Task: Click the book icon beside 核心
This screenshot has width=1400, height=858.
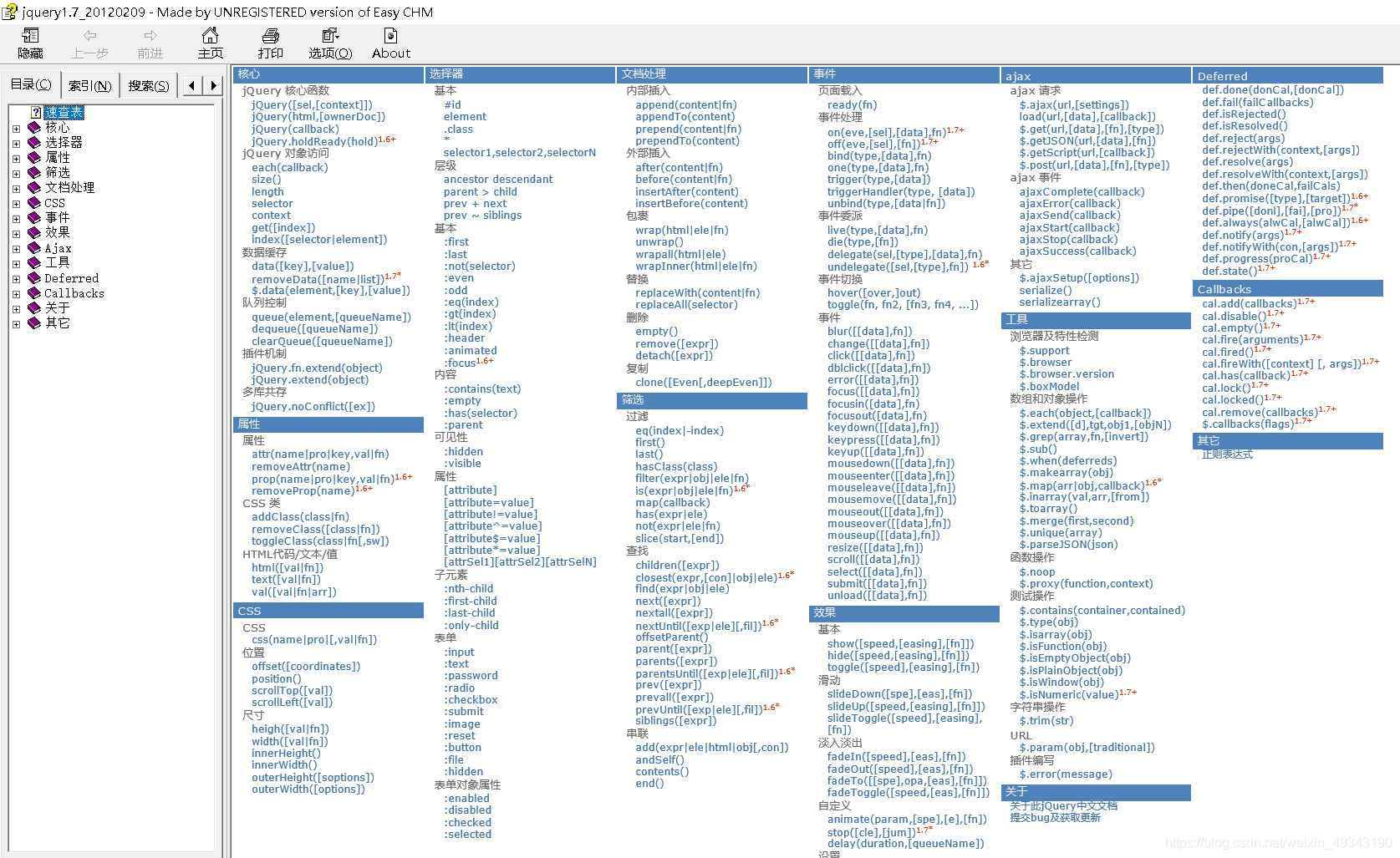Action: 34,127
